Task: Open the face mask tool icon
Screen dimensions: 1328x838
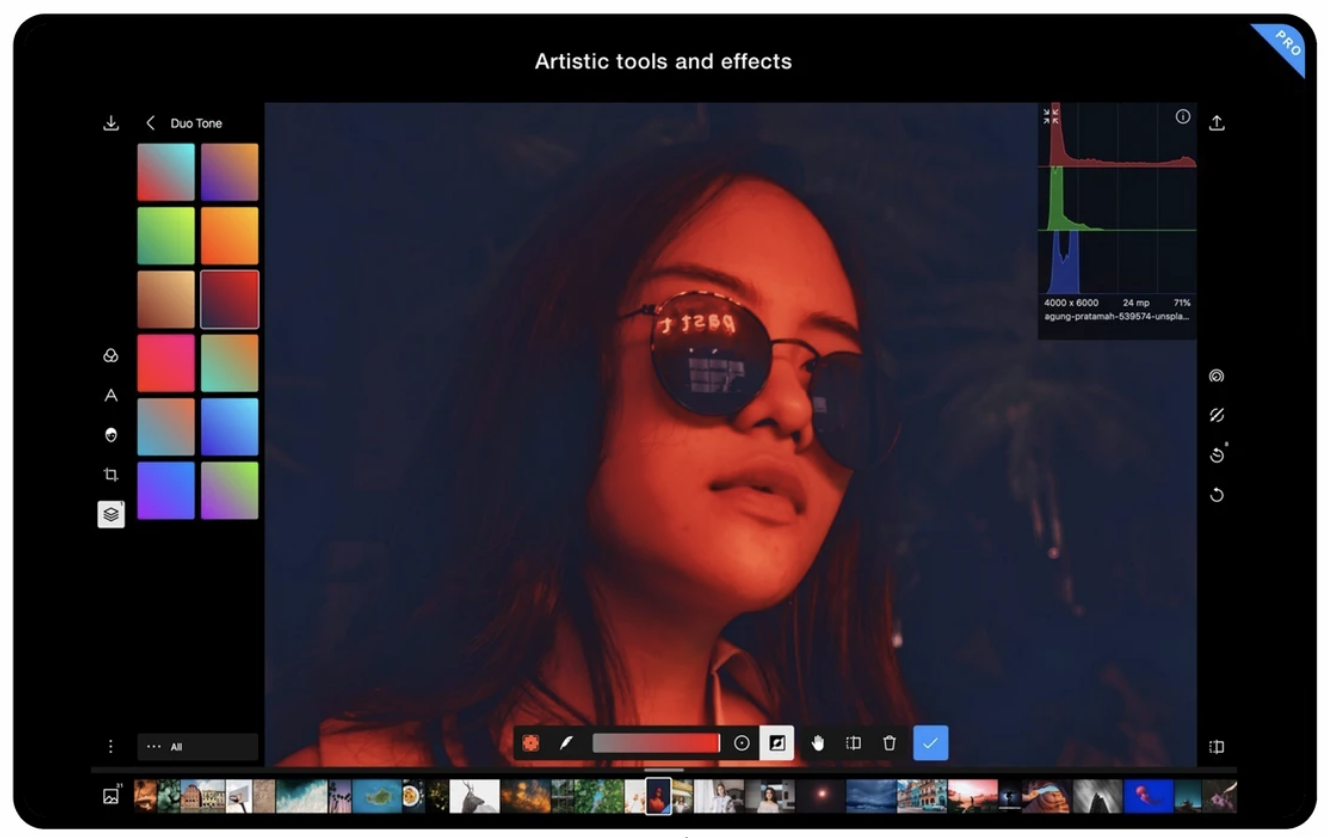Action: (x=111, y=435)
